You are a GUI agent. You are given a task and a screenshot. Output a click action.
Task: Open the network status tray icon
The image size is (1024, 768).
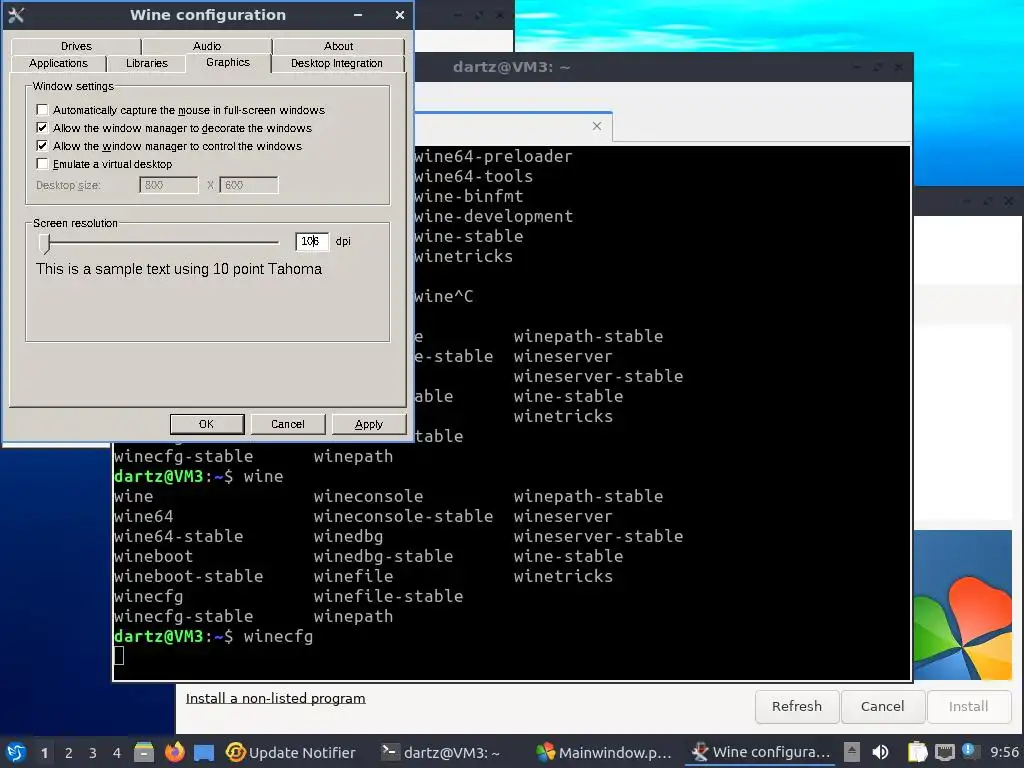click(x=944, y=752)
